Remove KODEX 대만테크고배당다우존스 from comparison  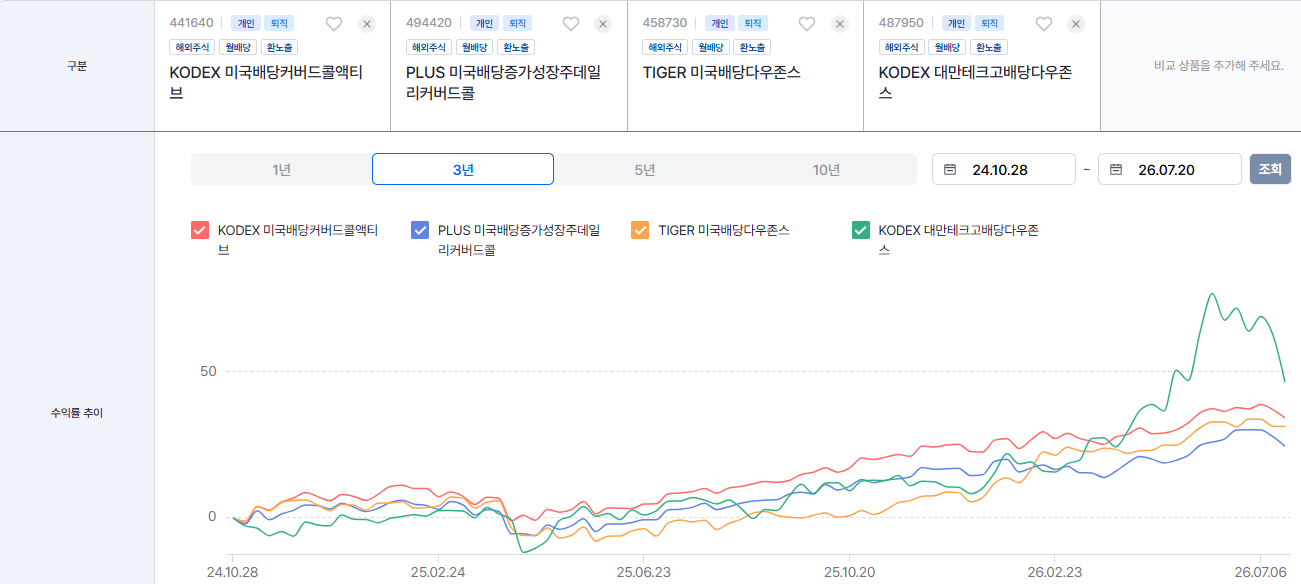pos(1076,24)
